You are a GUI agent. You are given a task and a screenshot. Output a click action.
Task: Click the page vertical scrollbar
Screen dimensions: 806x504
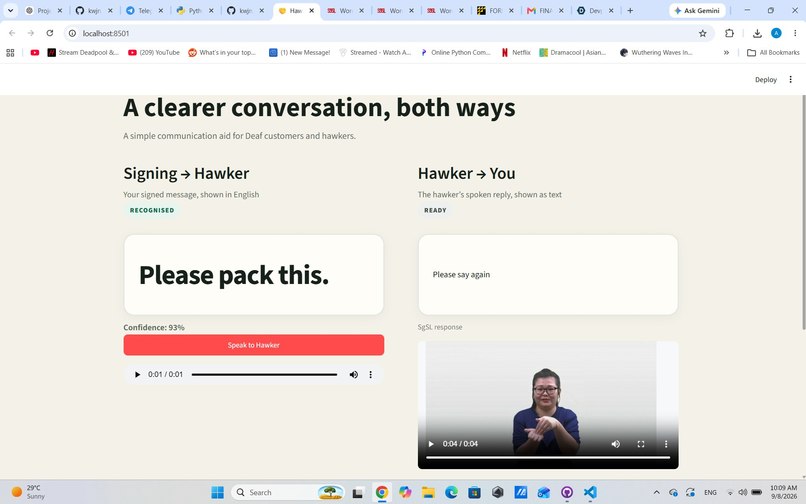tap(803, 212)
